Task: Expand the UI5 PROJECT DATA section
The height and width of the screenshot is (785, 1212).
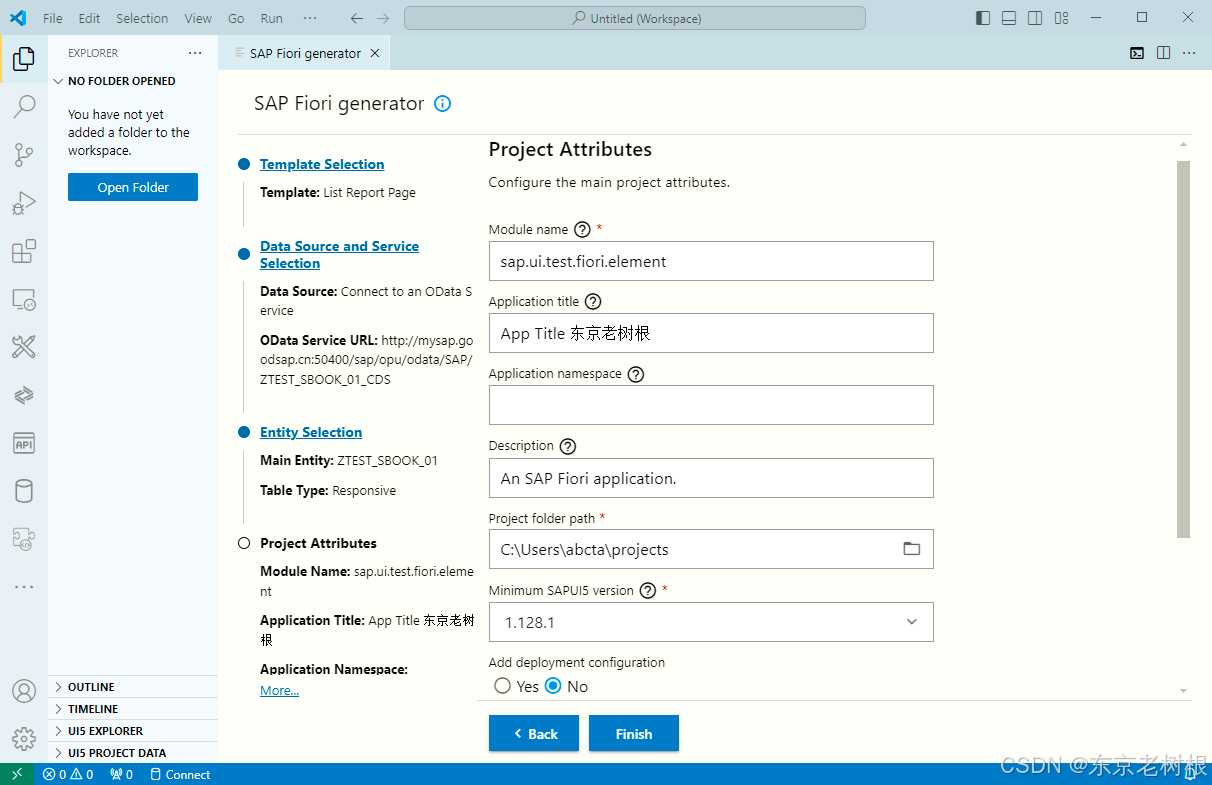Action: (133, 753)
